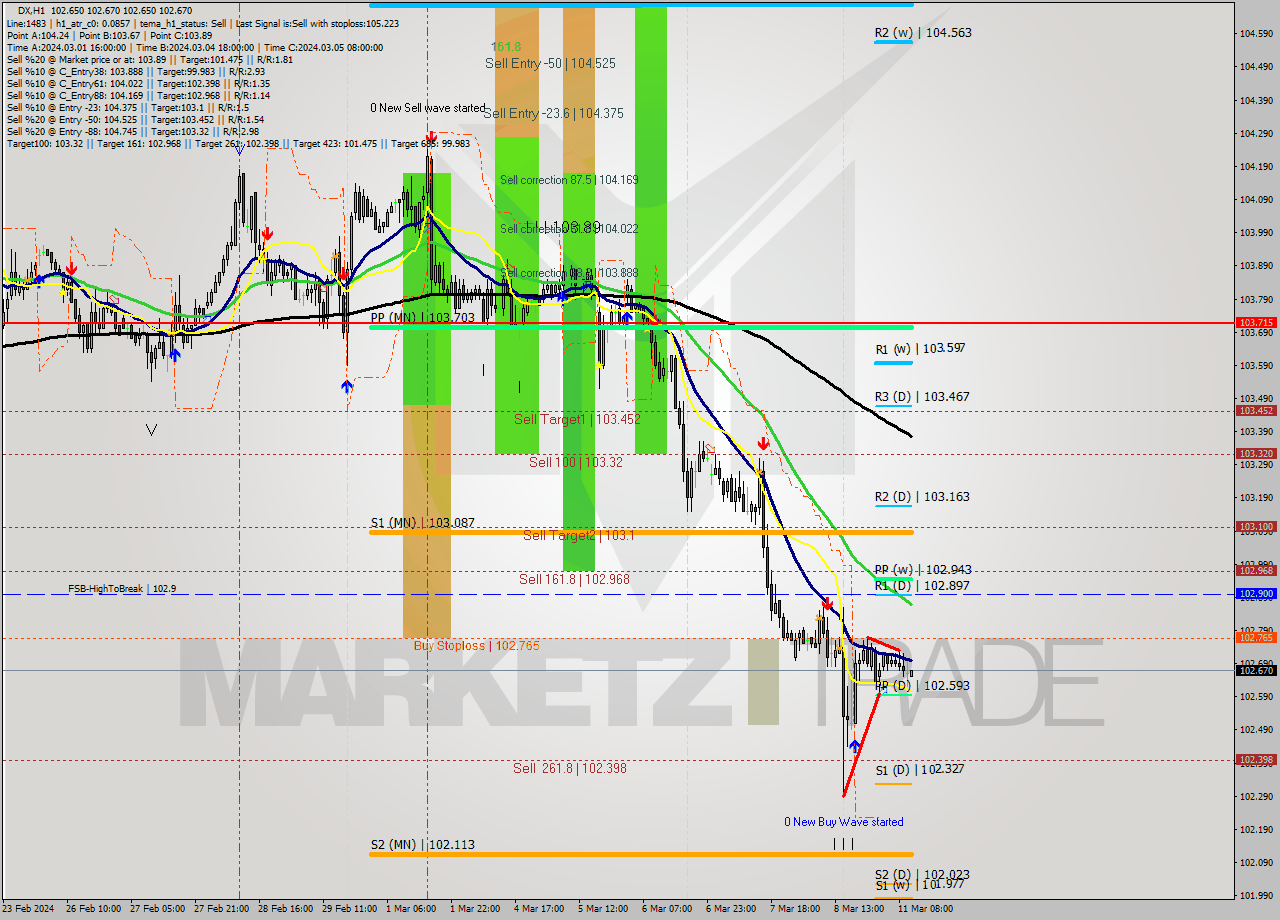Select the 'Buy Stoploss | 102.765' label
The image size is (1280, 920).
476,645
